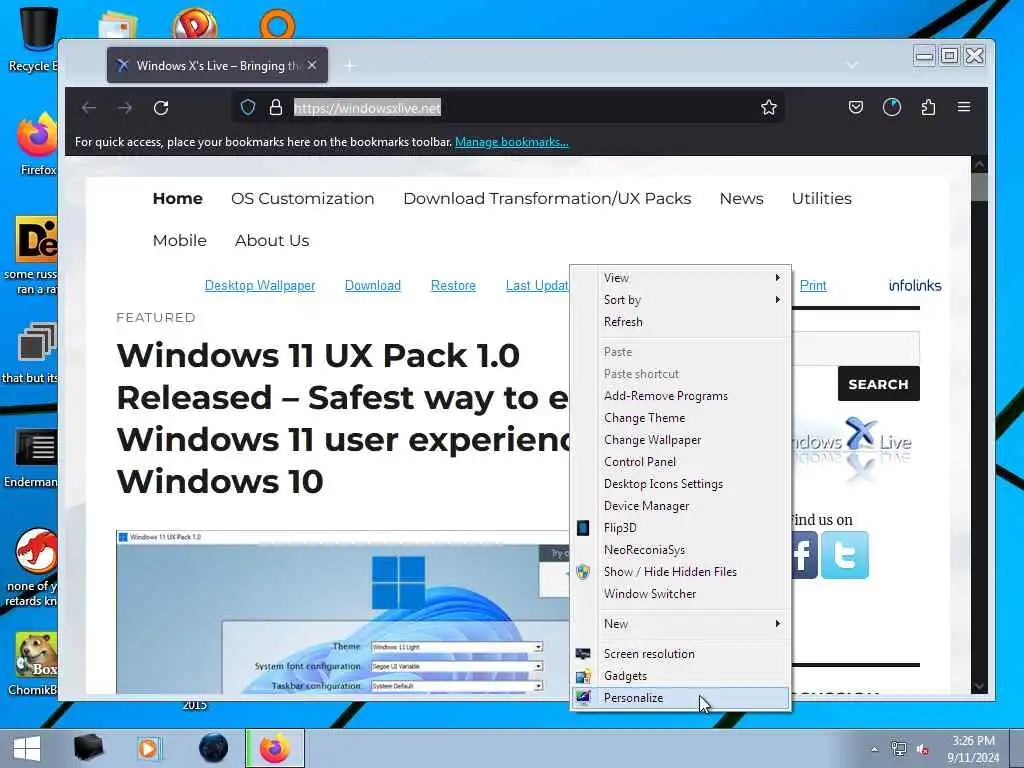Open the News navigation item
The height and width of the screenshot is (768, 1024).
pos(741,199)
